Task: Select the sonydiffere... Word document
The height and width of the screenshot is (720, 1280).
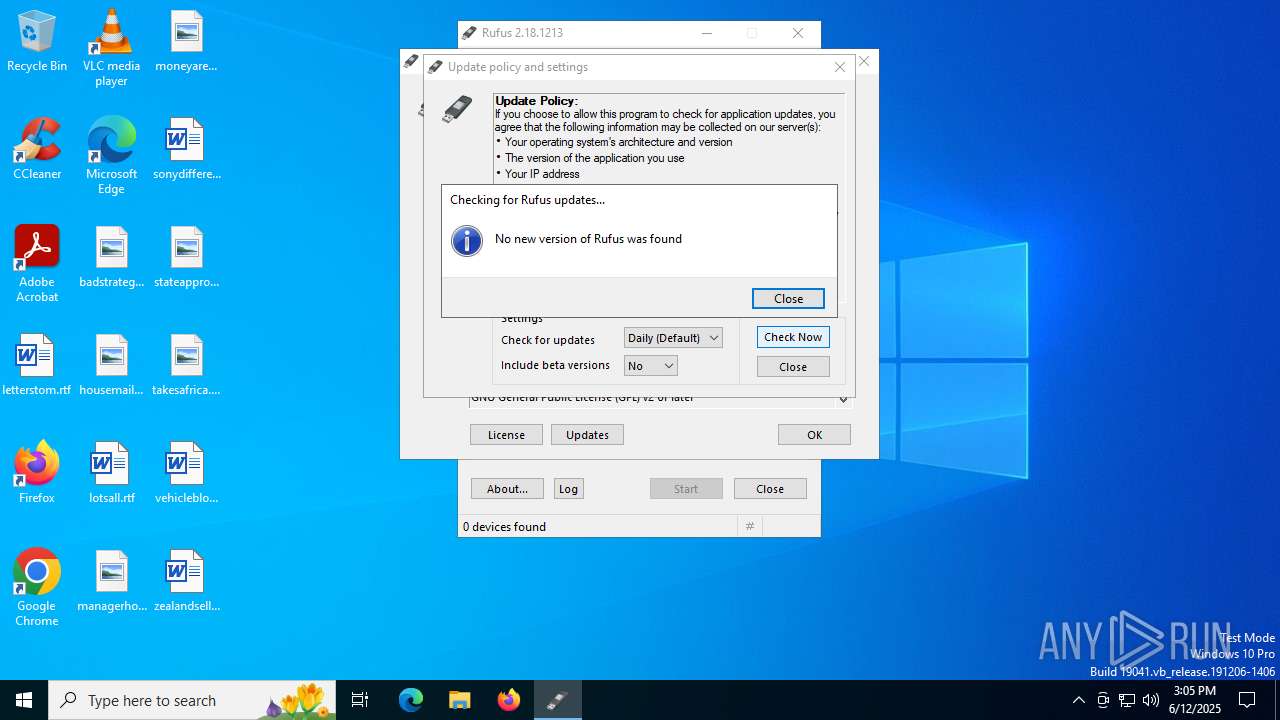Action: (x=186, y=150)
